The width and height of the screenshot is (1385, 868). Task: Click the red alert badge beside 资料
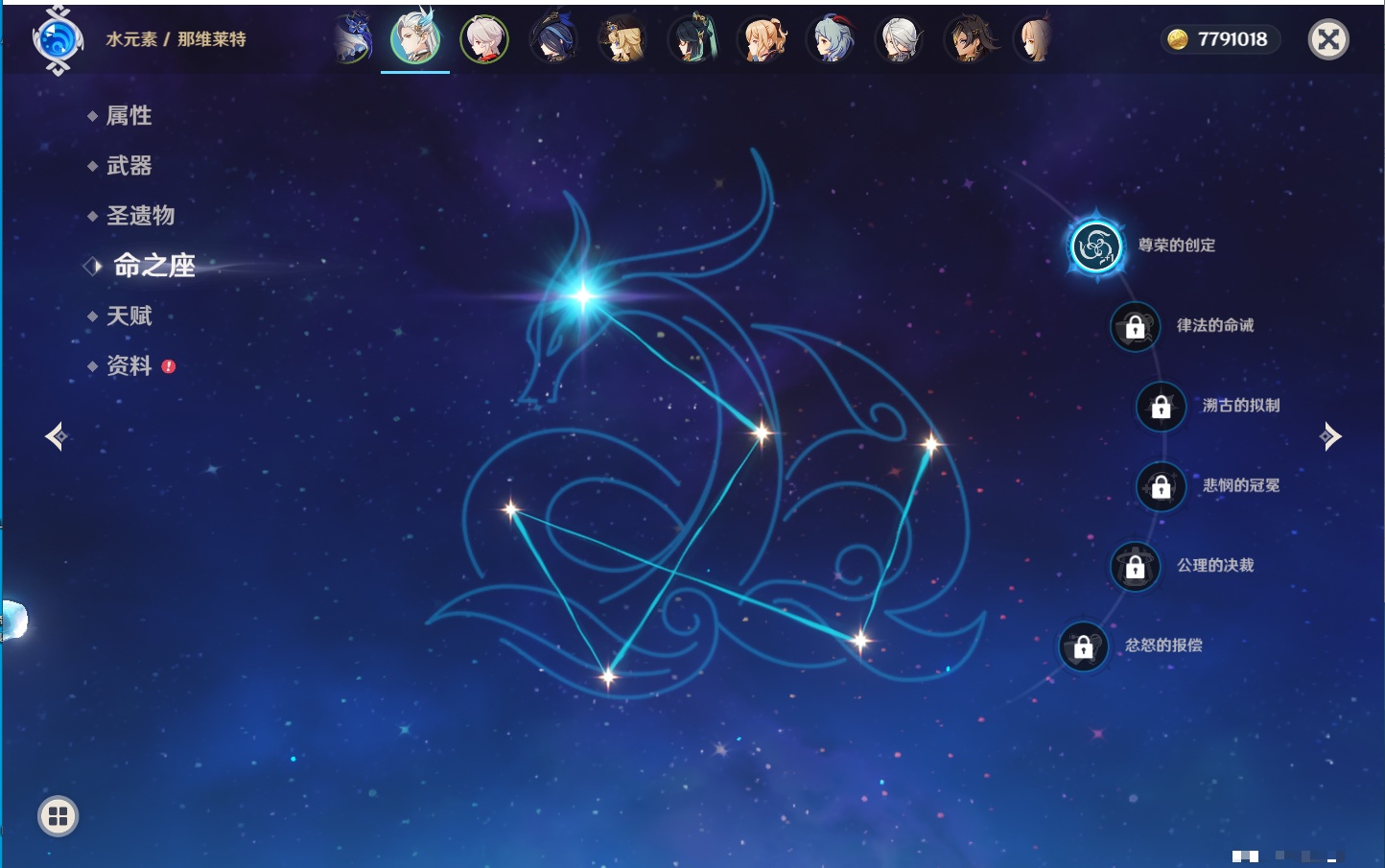[x=169, y=366]
